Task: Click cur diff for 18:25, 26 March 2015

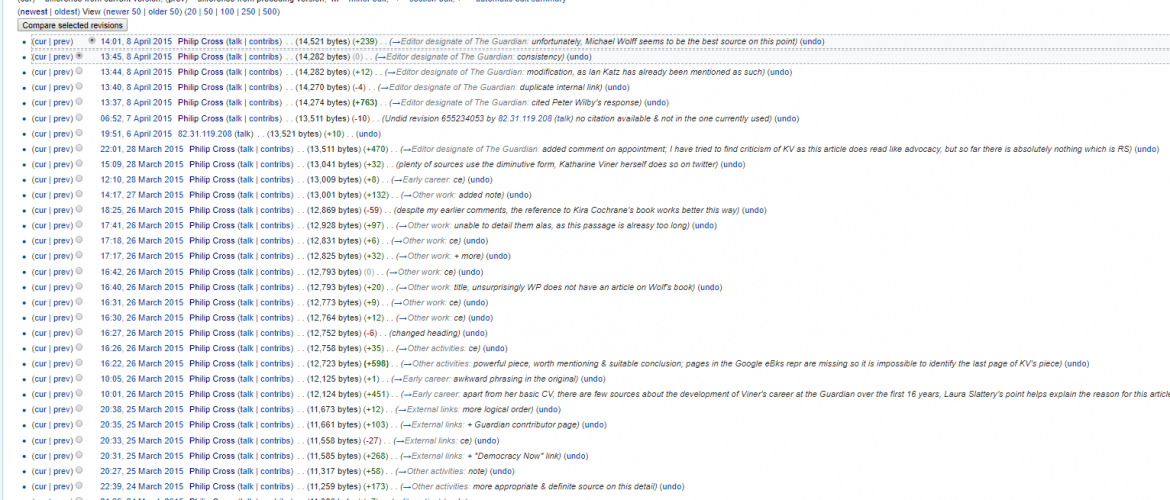Action: coord(40,210)
